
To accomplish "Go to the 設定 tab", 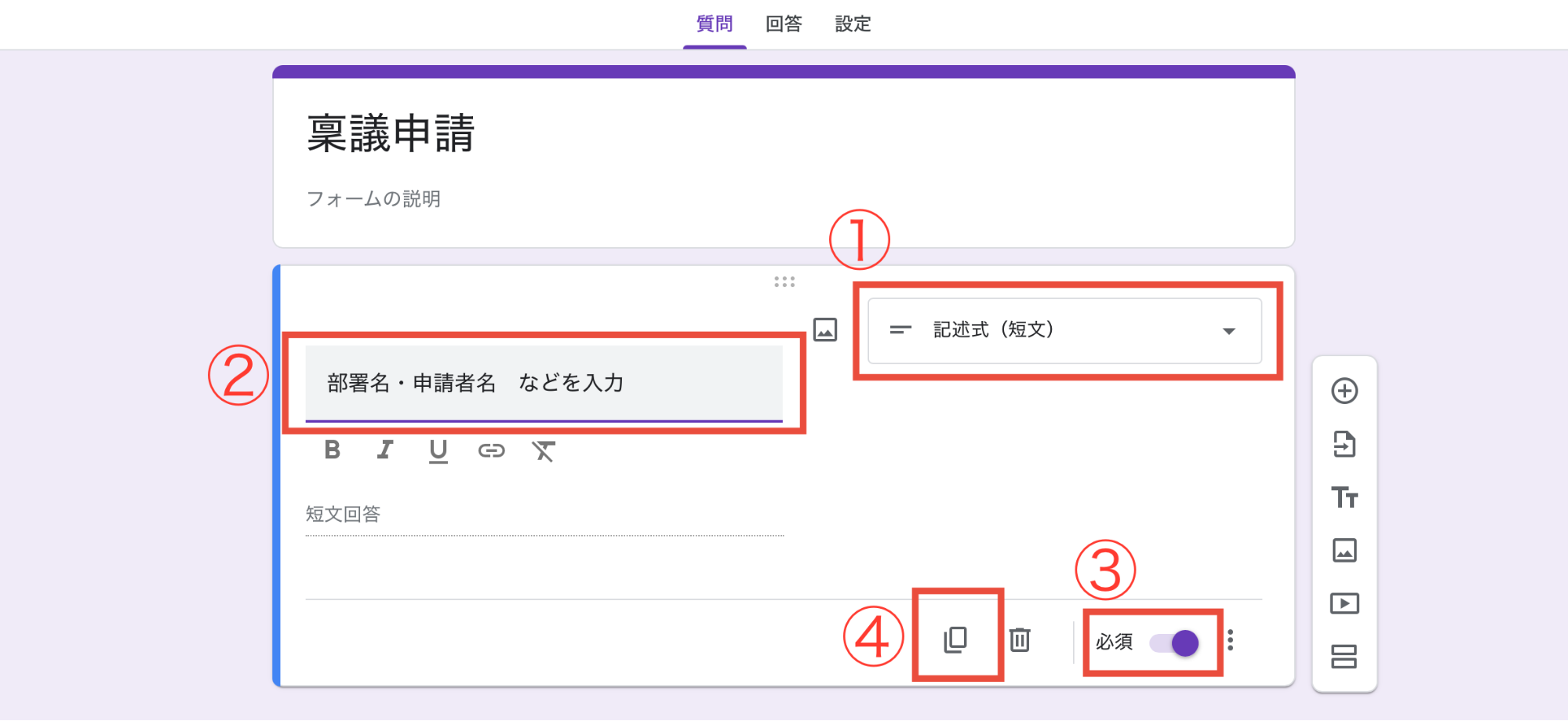I will click(x=853, y=24).
